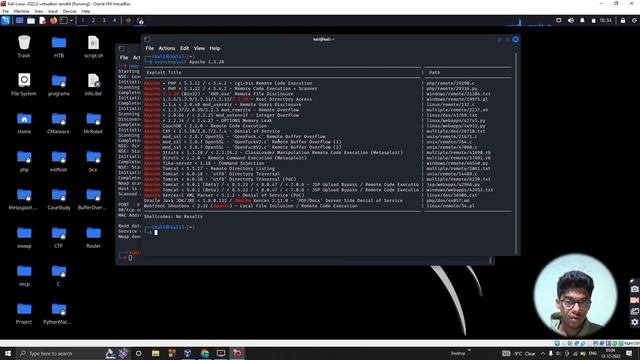Screen dimensions: 640x360
Task: Switch to workspace 3
Action: point(104,20)
